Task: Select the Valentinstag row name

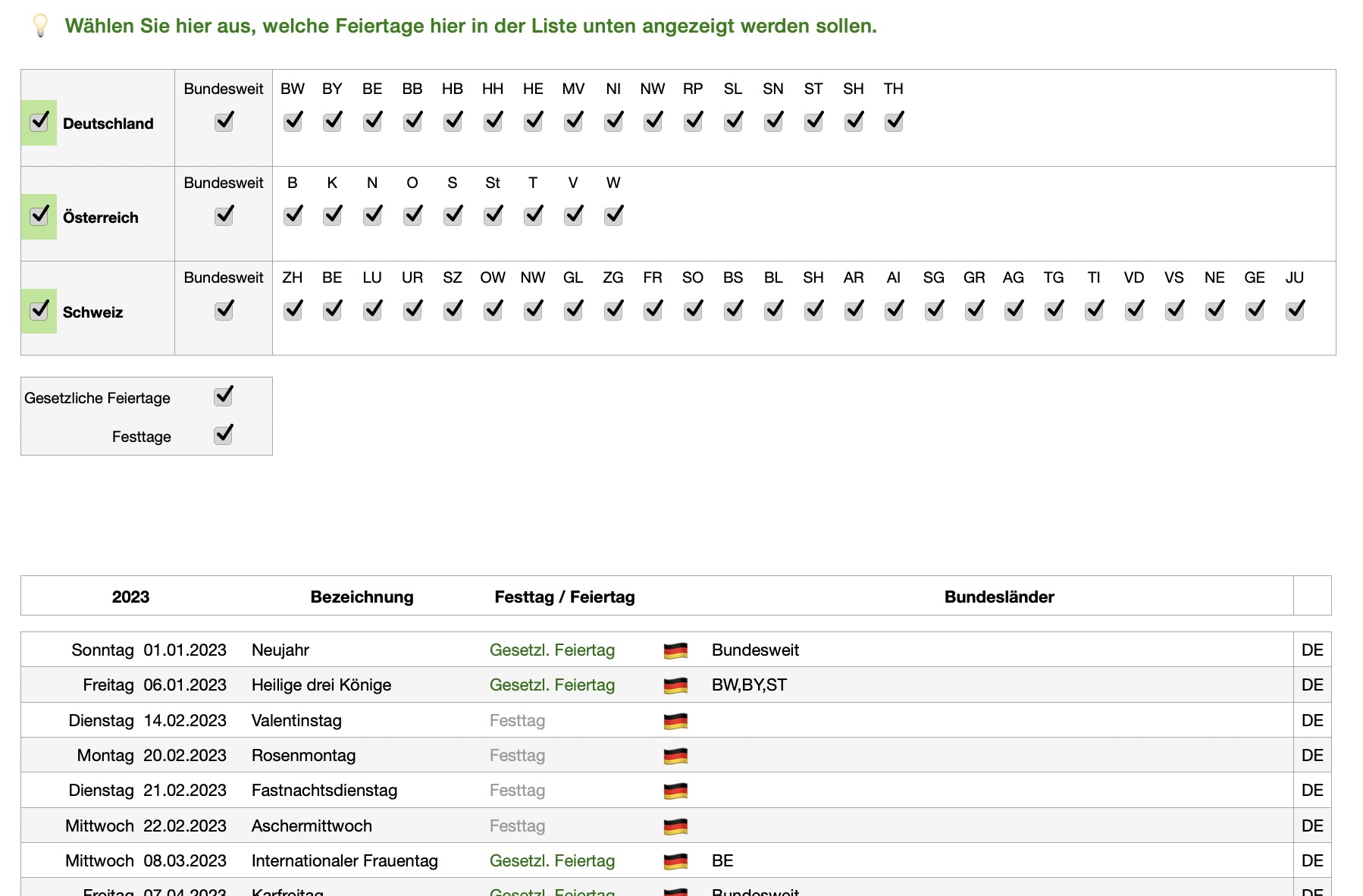Action: click(x=296, y=721)
